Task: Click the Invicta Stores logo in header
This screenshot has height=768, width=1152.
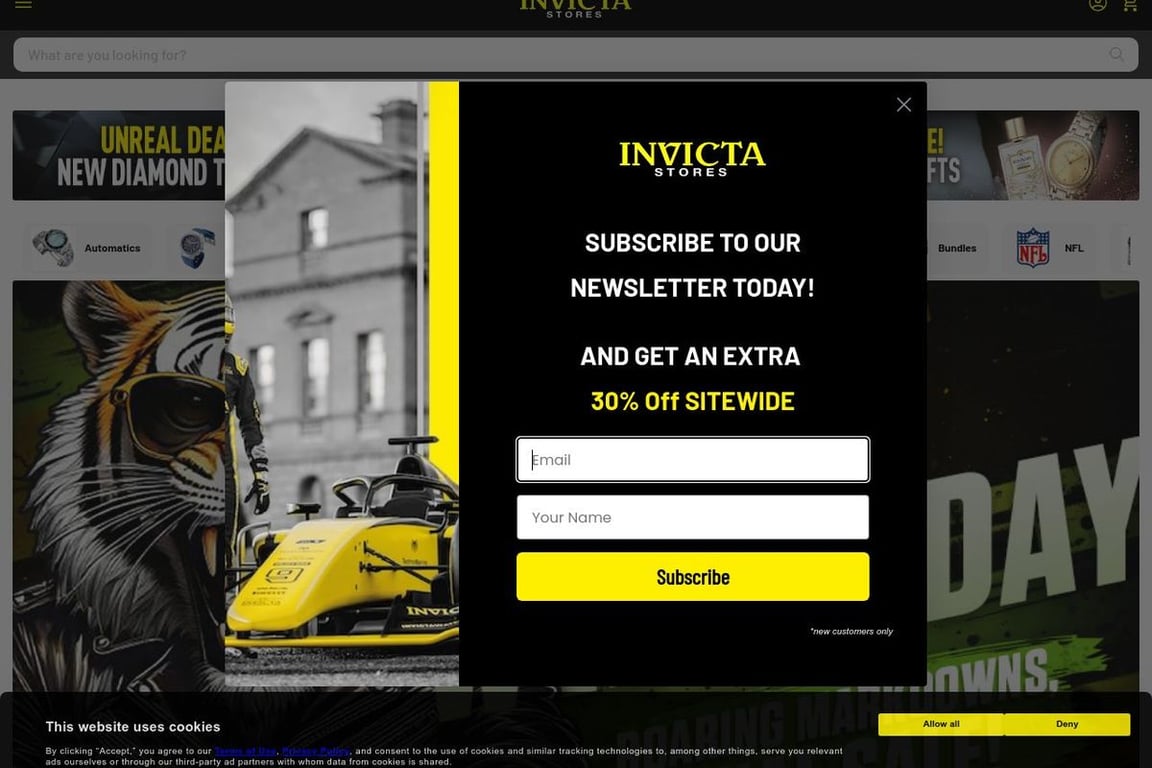Action: (575, 8)
